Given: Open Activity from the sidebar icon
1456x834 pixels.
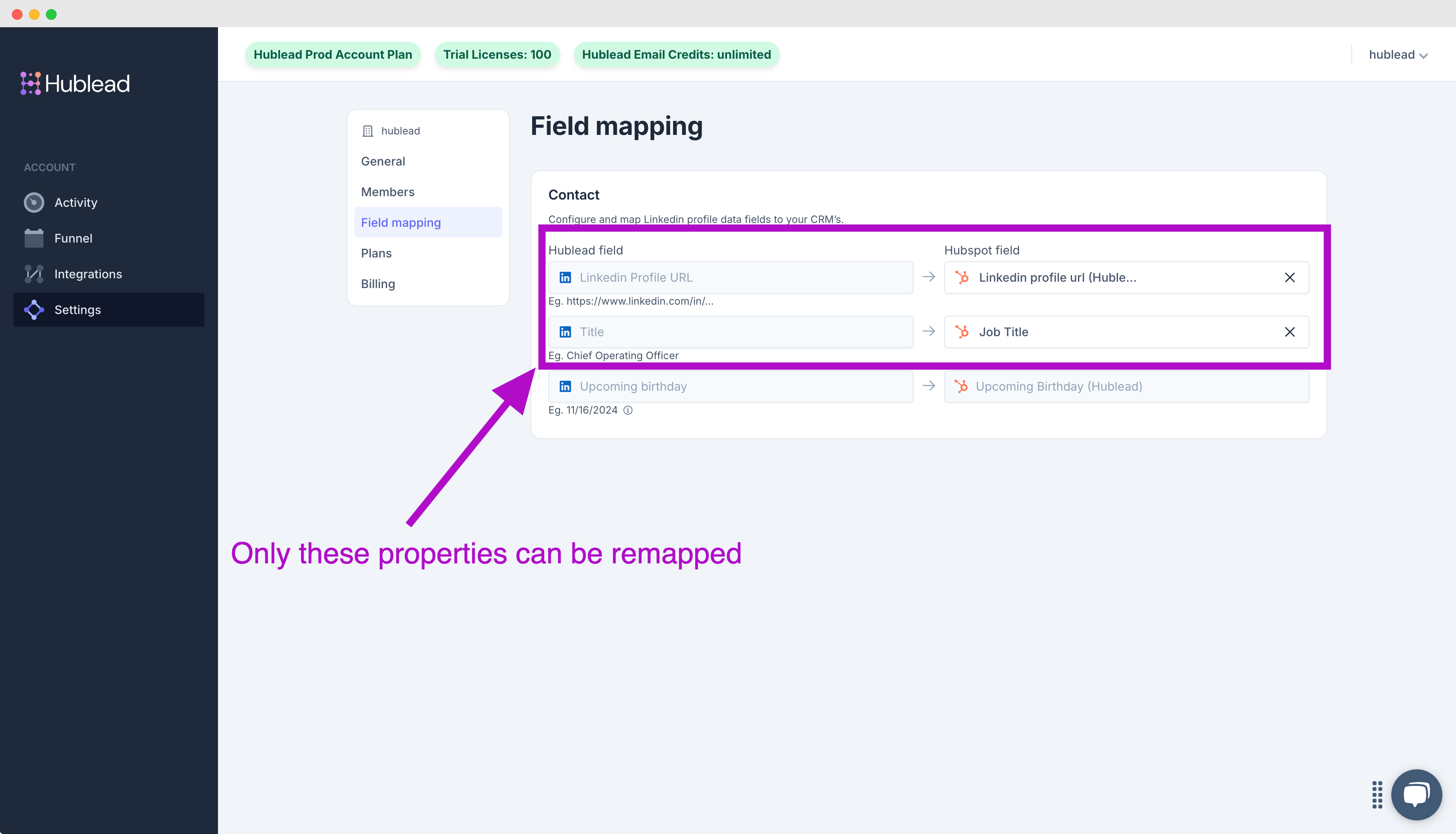Looking at the screenshot, I should (x=34, y=202).
